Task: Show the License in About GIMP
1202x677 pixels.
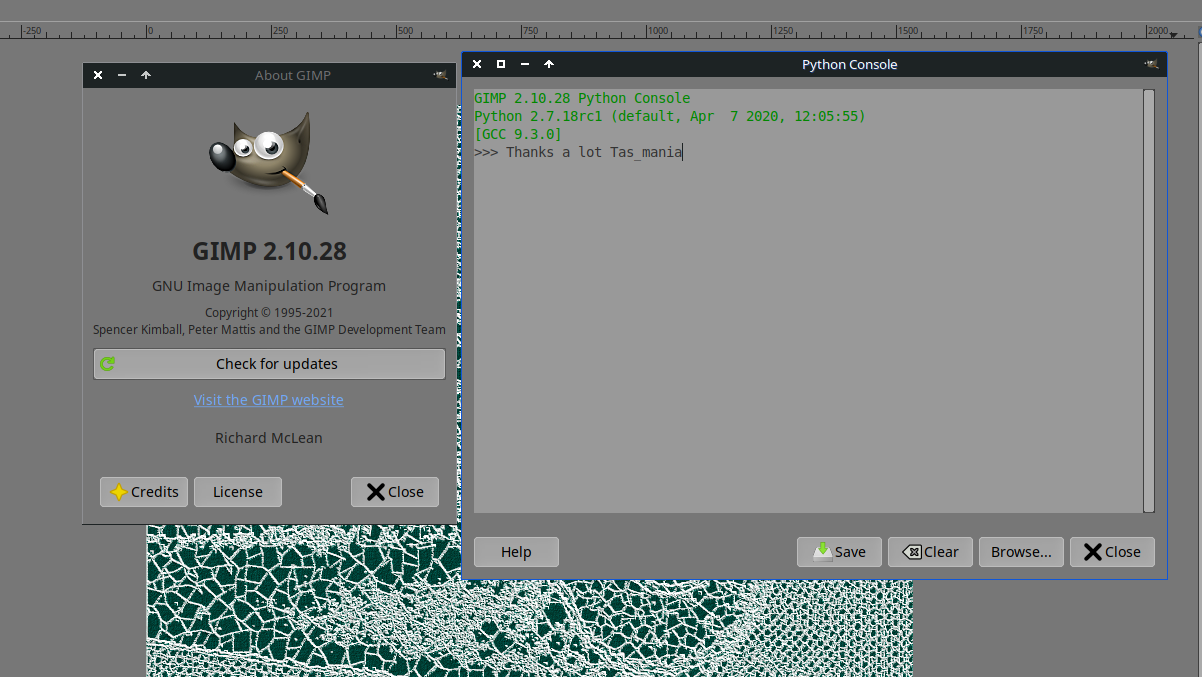Action: [238, 492]
